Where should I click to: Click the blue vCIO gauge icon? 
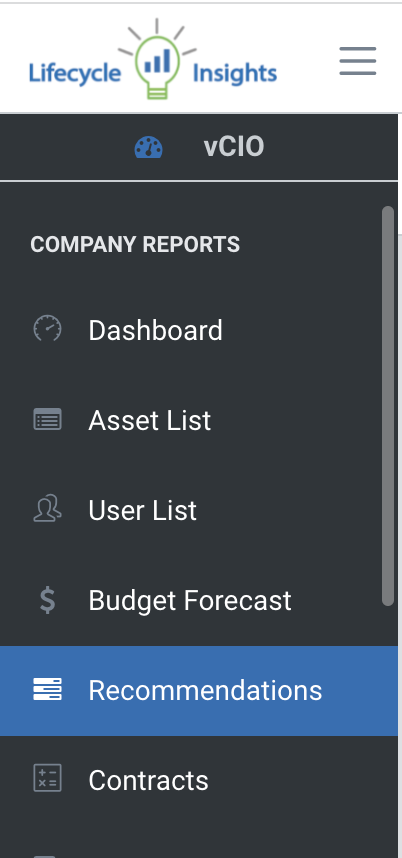coord(149,147)
